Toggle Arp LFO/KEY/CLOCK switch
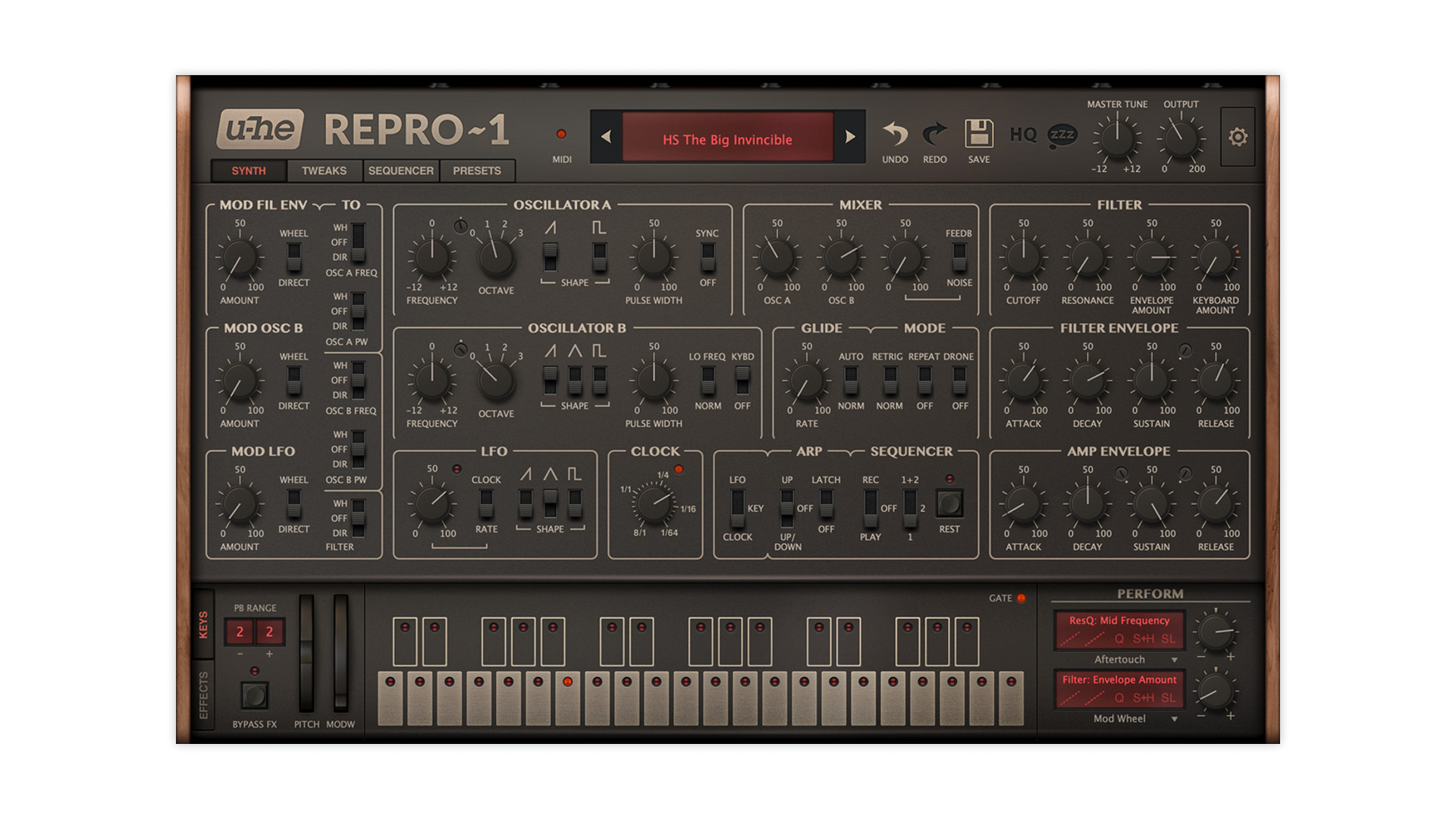 tap(737, 508)
